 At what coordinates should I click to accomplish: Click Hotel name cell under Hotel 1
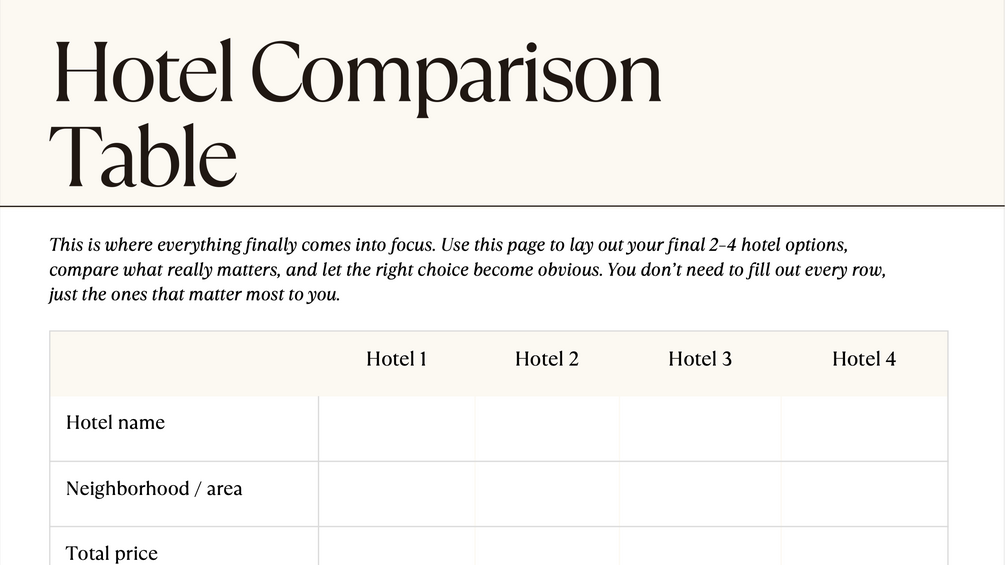[x=397, y=429]
